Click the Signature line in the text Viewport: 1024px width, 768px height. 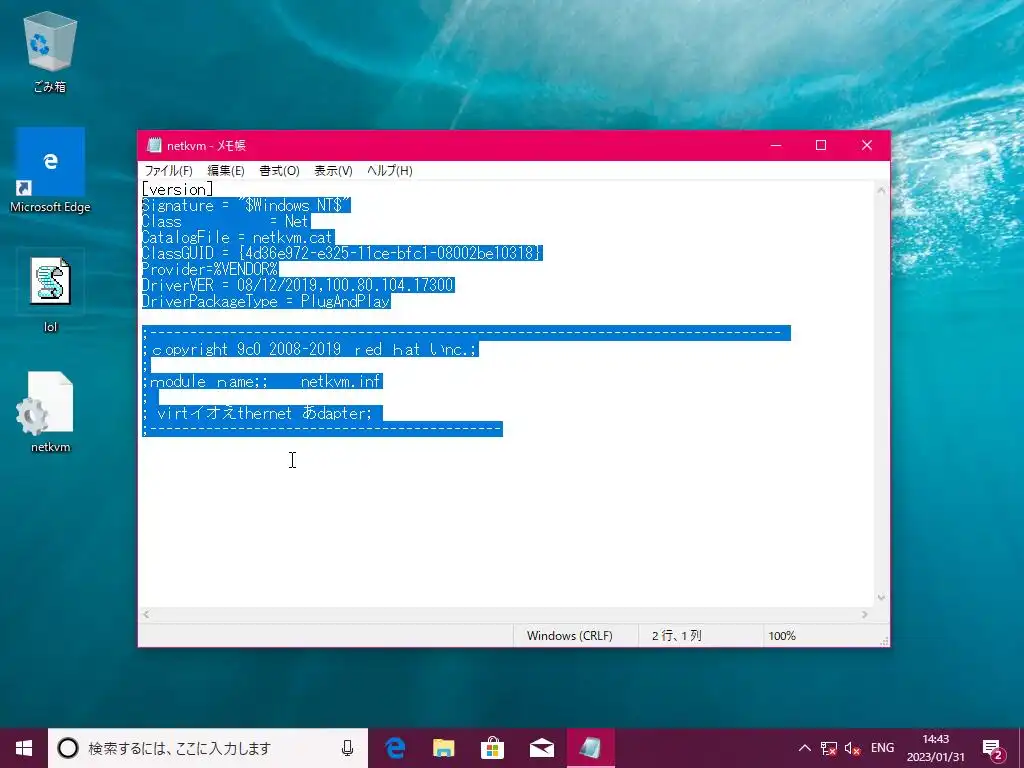(x=246, y=205)
